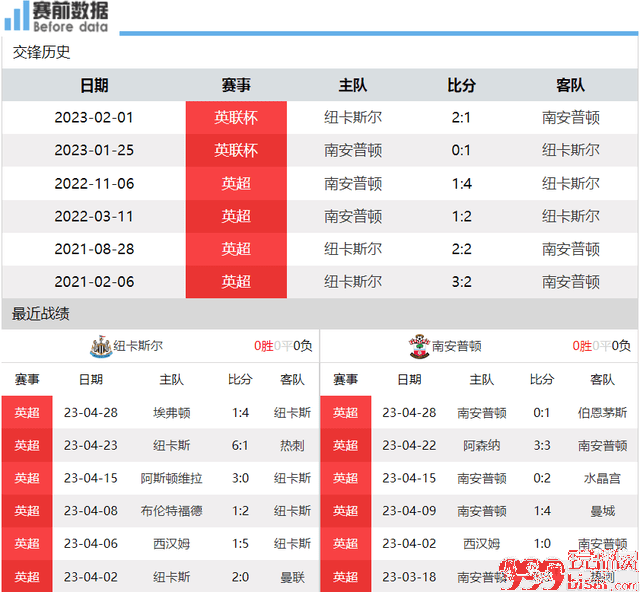Click away team 南安普顿 in 2023-02-01 row
Image resolution: width=640 pixels, height=592 pixels.
coord(571,118)
